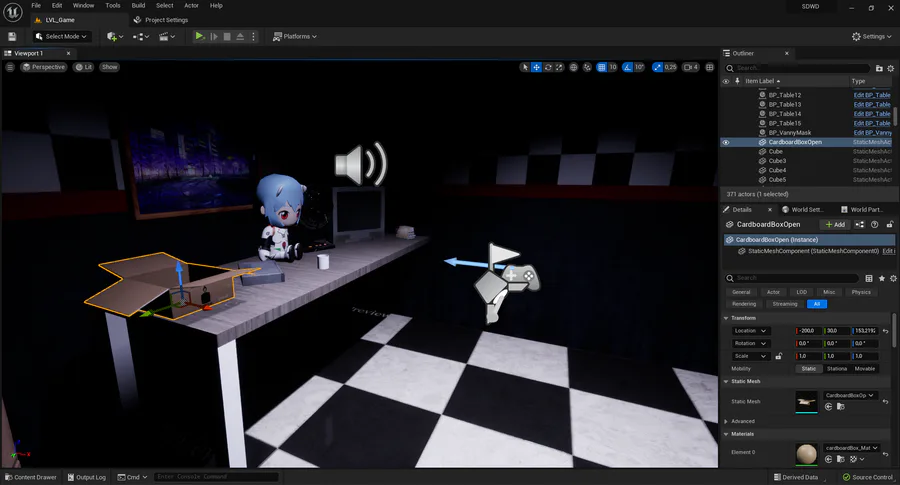
Task: Open the cinematics clapperboard dropdown
Action: tap(166, 36)
